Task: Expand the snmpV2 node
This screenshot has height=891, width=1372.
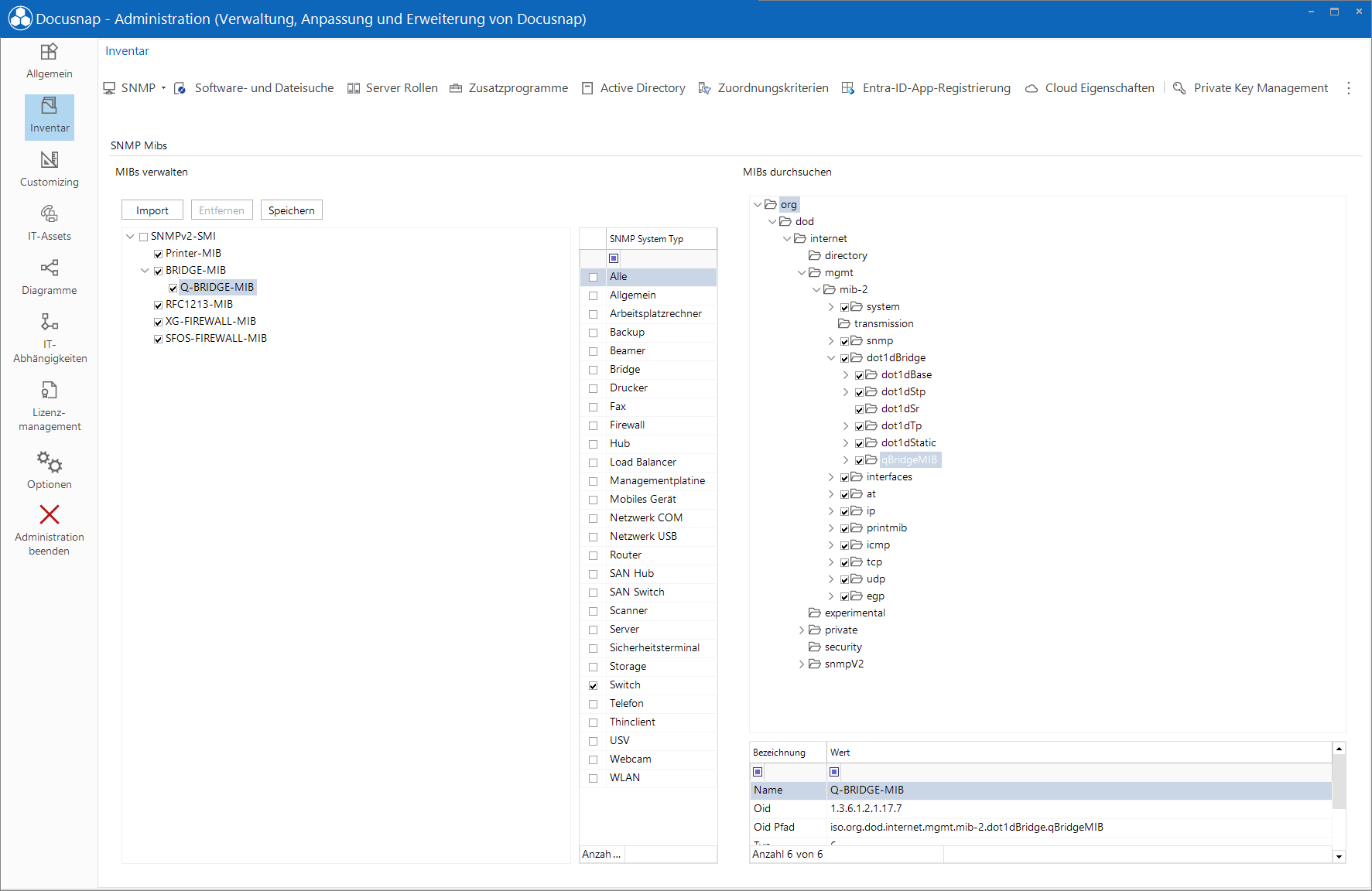Action: (802, 664)
